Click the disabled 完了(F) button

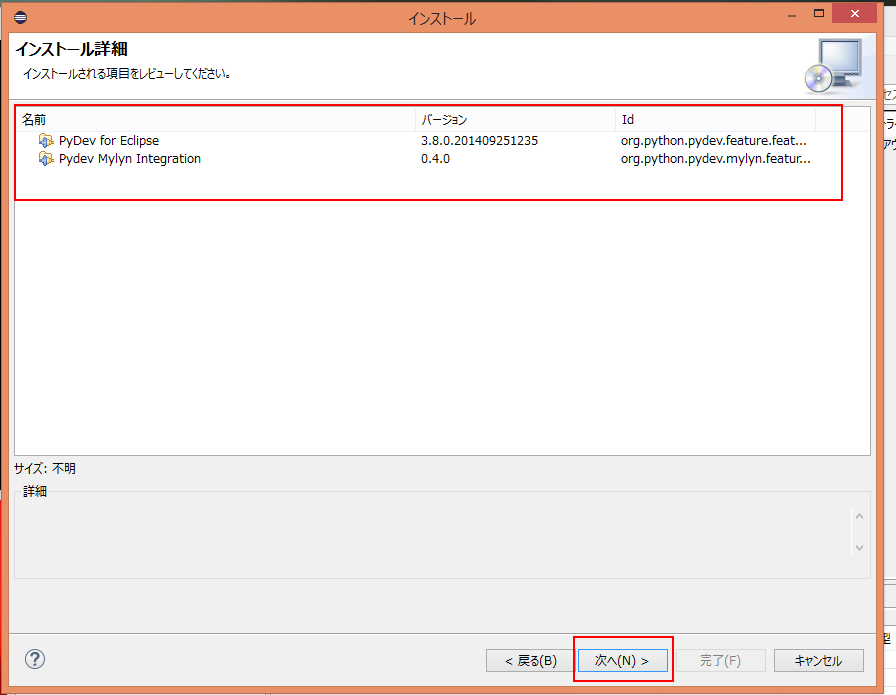pyautogui.click(x=721, y=661)
